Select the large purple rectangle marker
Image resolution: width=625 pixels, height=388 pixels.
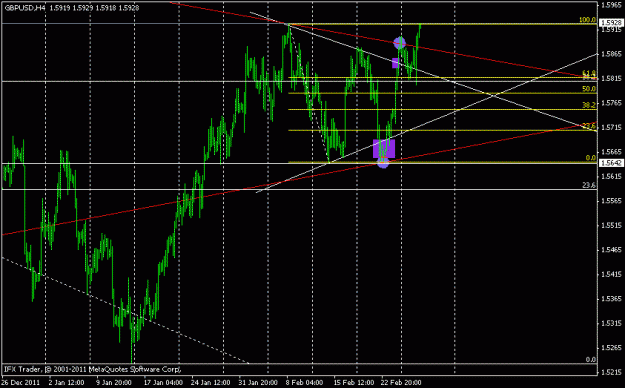coord(384,149)
